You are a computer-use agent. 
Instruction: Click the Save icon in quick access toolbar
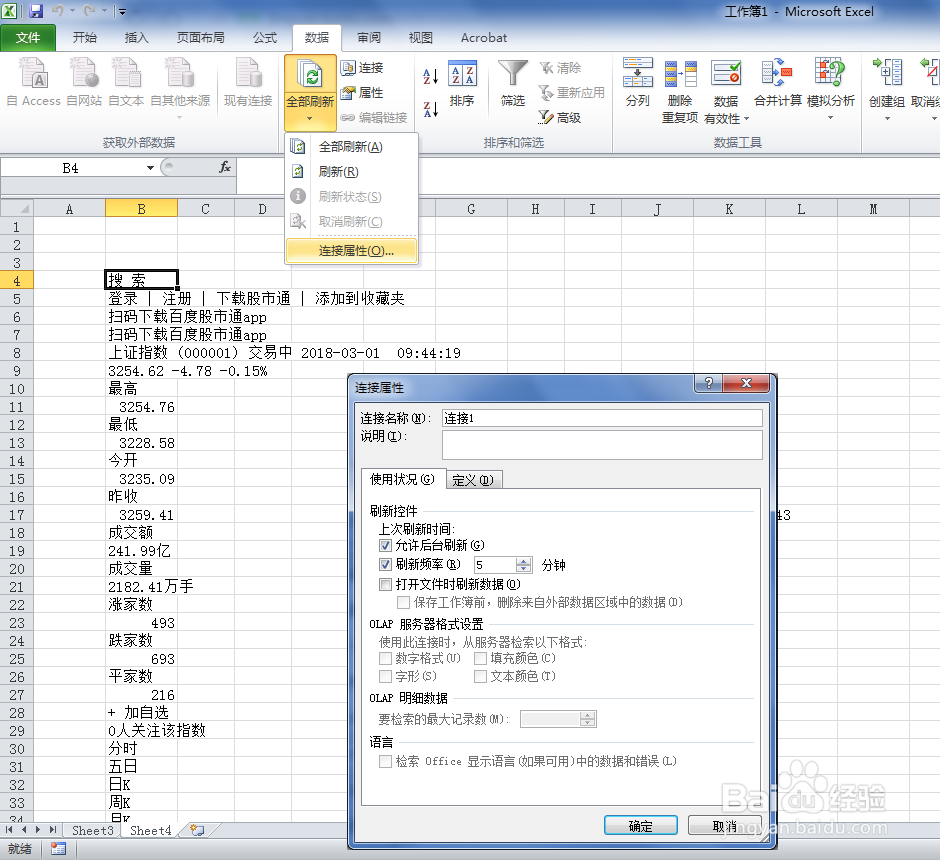click(36, 11)
